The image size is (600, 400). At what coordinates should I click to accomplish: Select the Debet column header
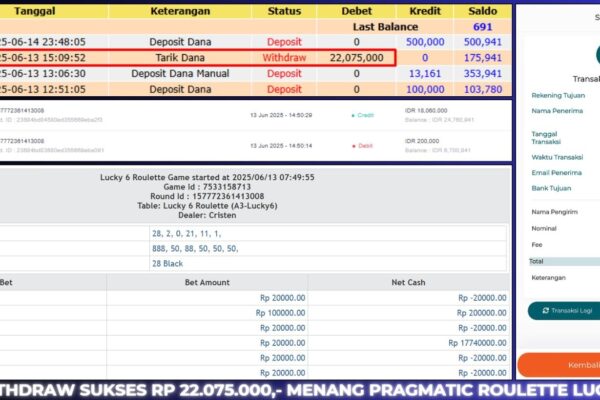(x=357, y=11)
